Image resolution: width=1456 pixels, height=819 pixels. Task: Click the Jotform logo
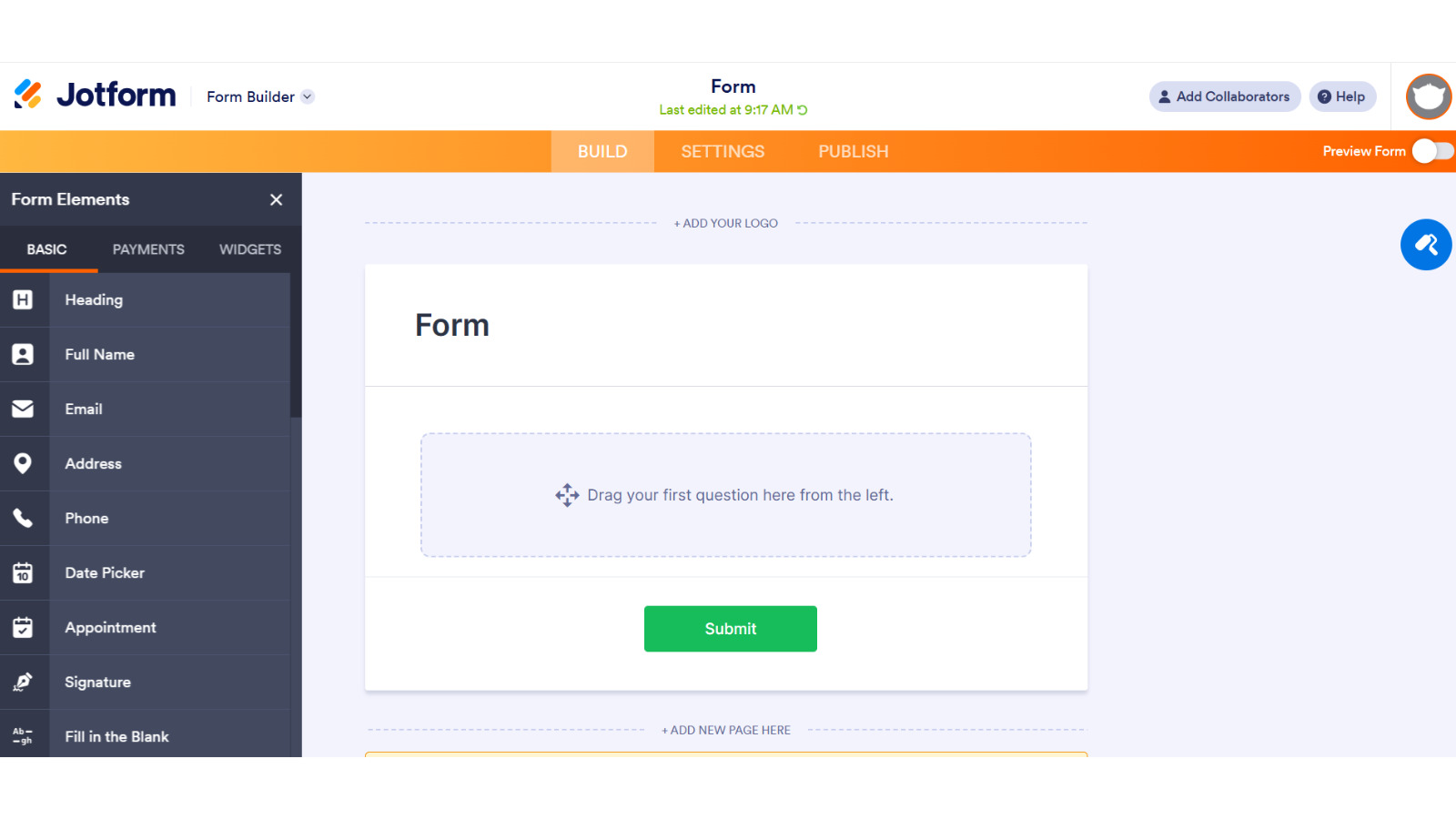point(95,95)
